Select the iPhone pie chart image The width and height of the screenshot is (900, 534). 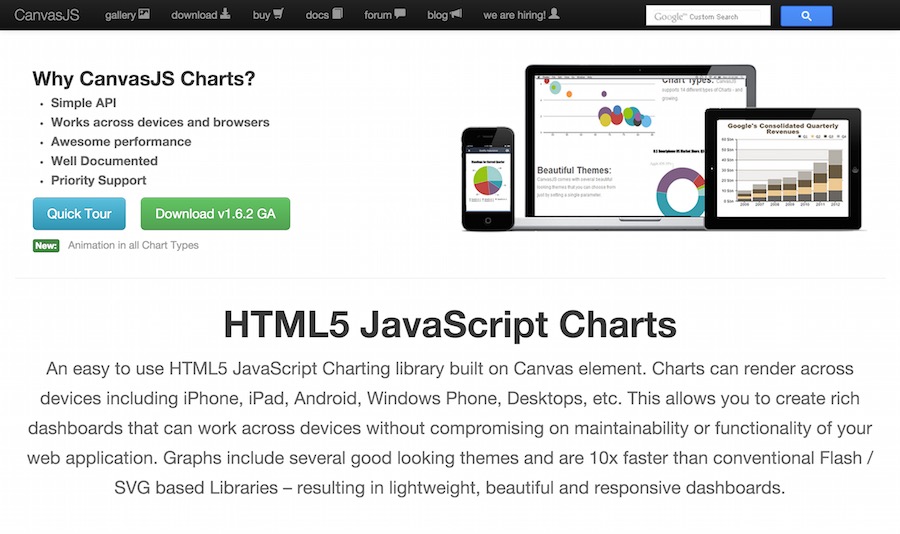(x=488, y=179)
